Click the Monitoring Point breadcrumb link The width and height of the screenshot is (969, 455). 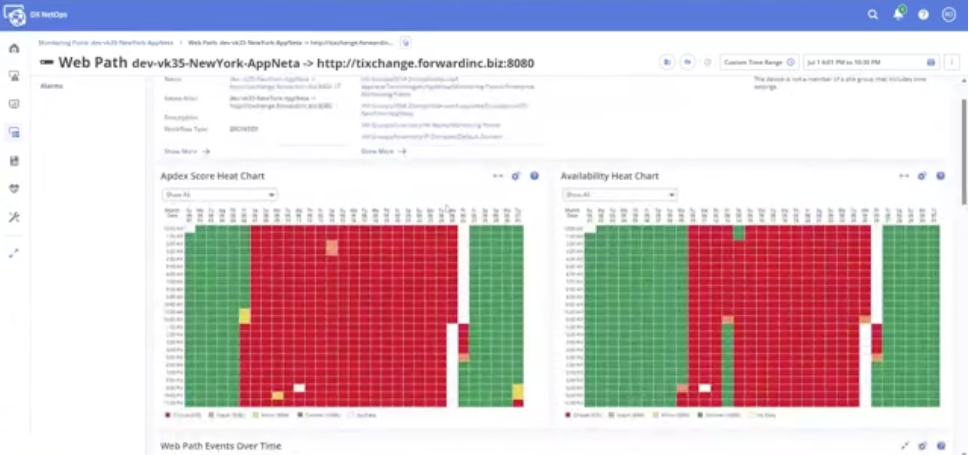pos(105,43)
